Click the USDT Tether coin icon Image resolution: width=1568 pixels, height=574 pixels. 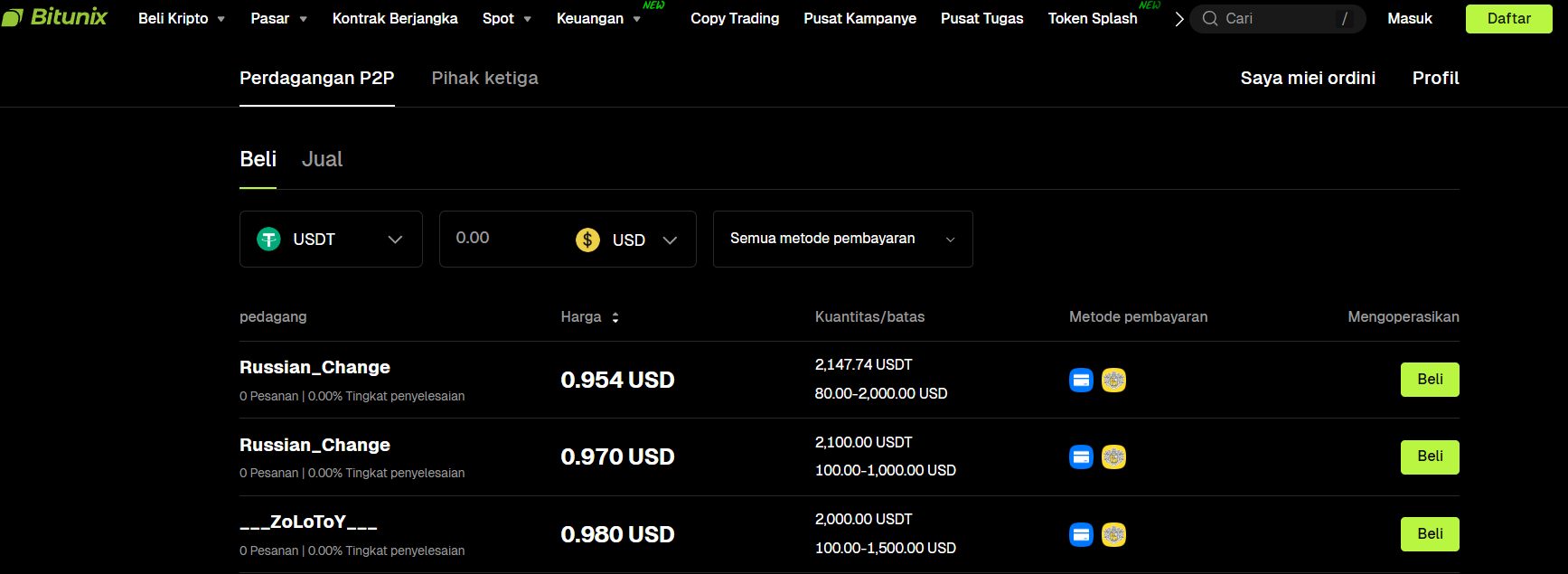click(268, 240)
